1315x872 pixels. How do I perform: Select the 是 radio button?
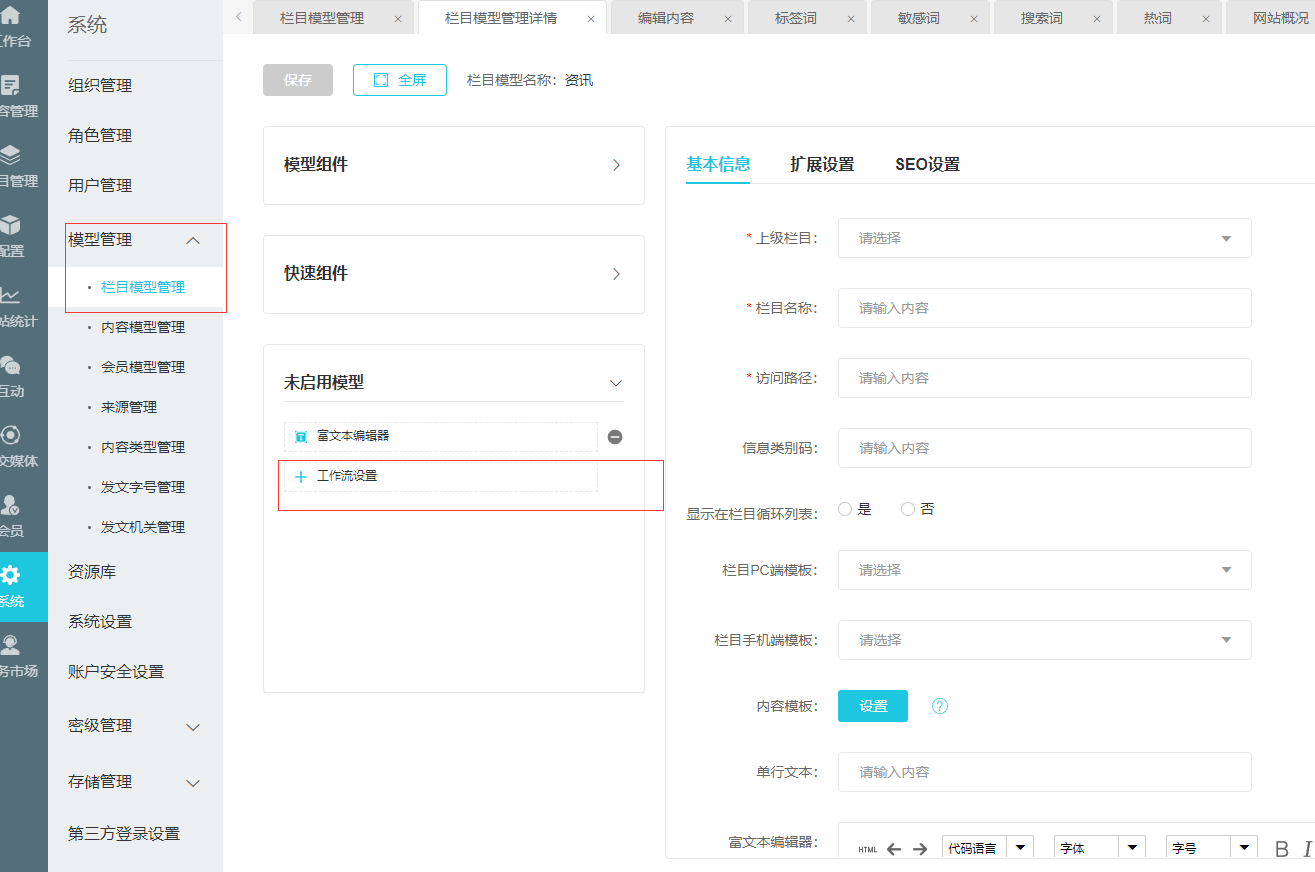pyautogui.click(x=845, y=509)
